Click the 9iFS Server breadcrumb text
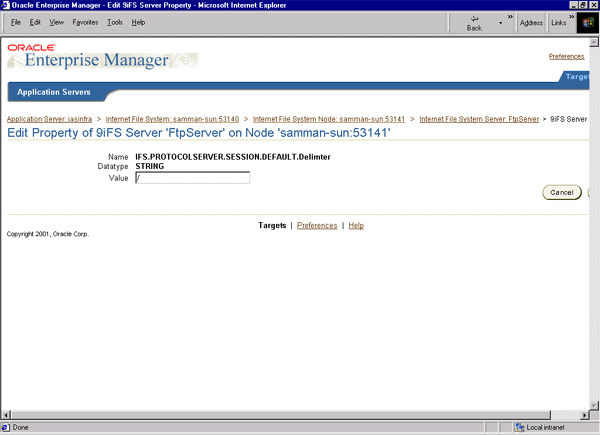Screen dimensions: 600x435 (569, 119)
